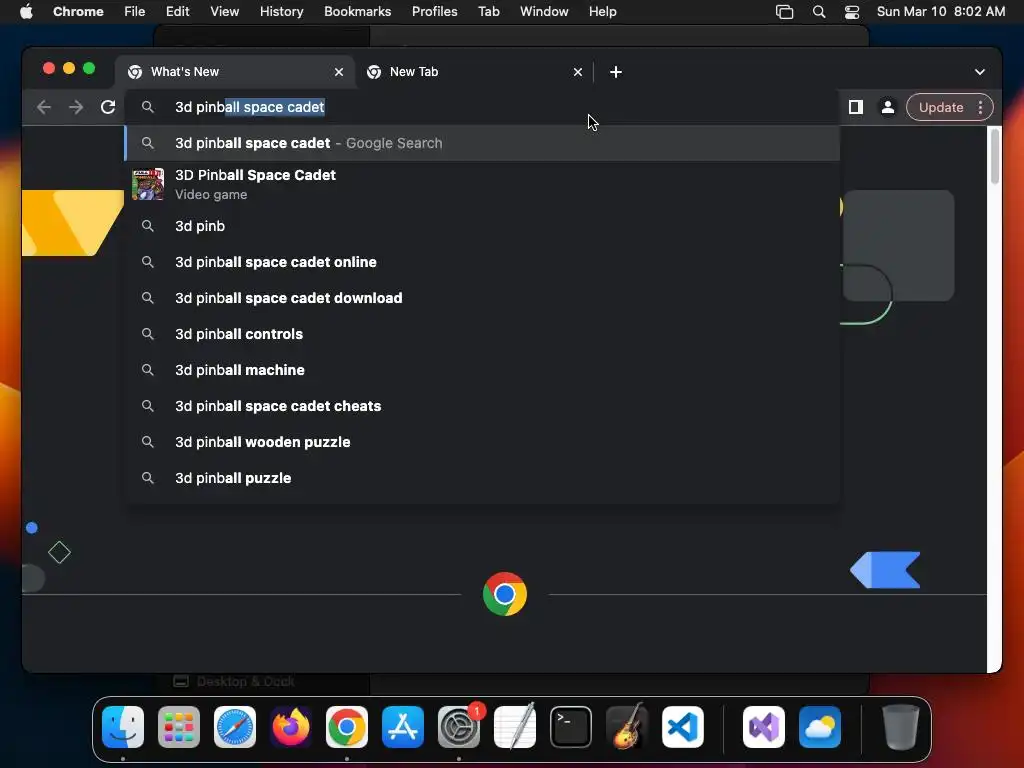Open Terminal from the Dock
This screenshot has height=768, width=1024.
coord(571,727)
